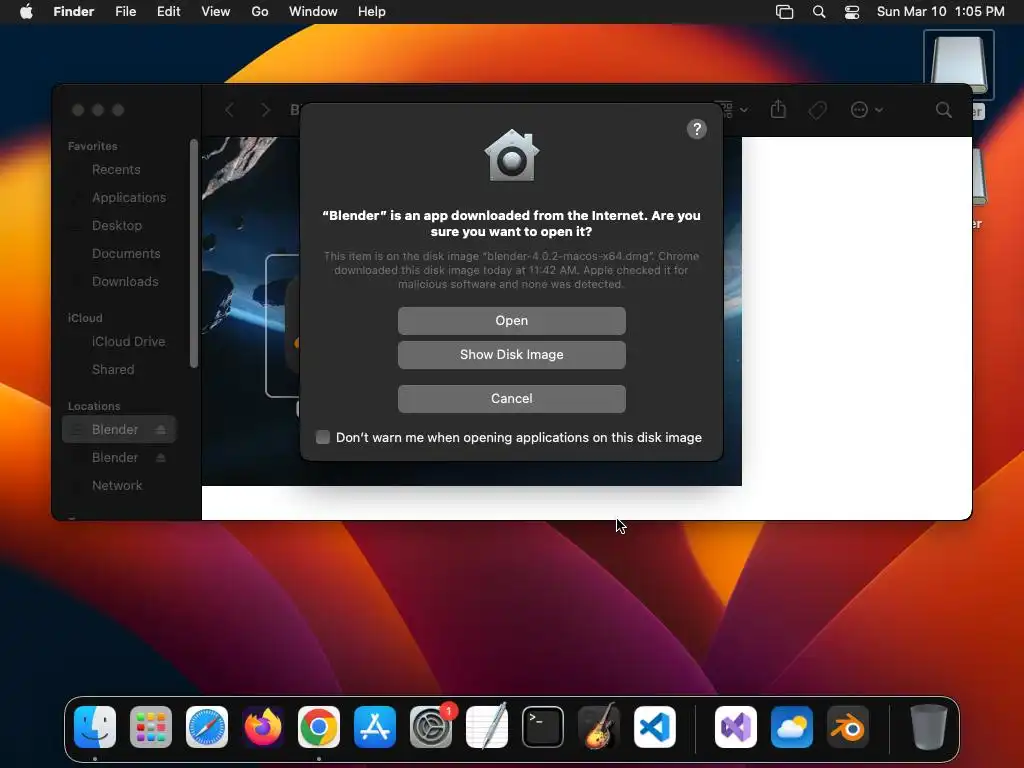Click the search icon in Finder toolbar
Image resolution: width=1024 pixels, height=768 pixels.
[x=944, y=110]
